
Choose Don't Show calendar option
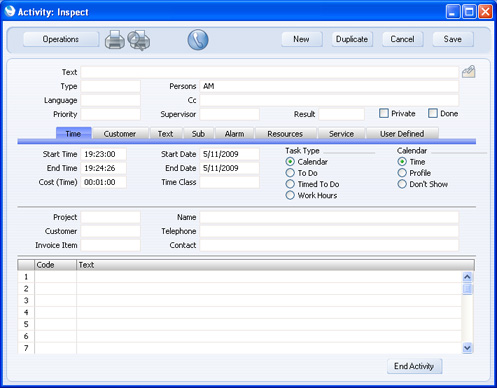coord(402,184)
